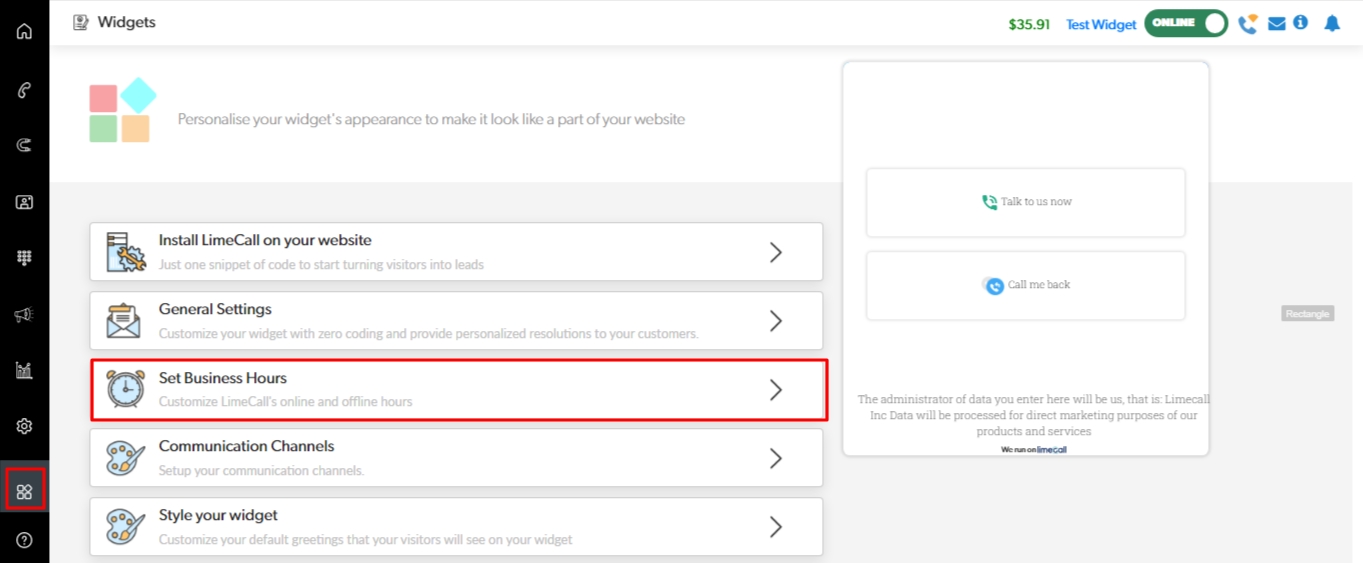Toggle the ONLINE status switch
Screen dimensions: 1363x563
[x=1186, y=24]
